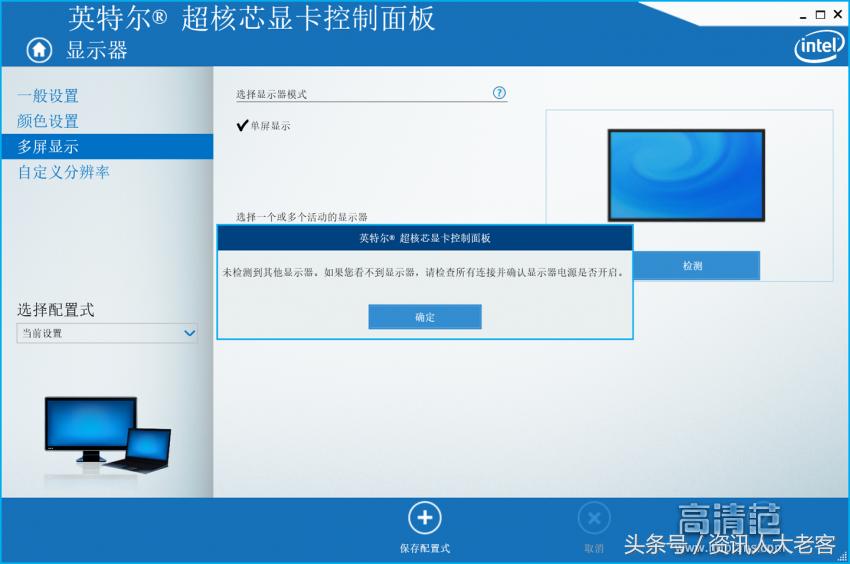Click the 显示器 title next to home
This screenshot has height=564, width=850.
click(96, 50)
